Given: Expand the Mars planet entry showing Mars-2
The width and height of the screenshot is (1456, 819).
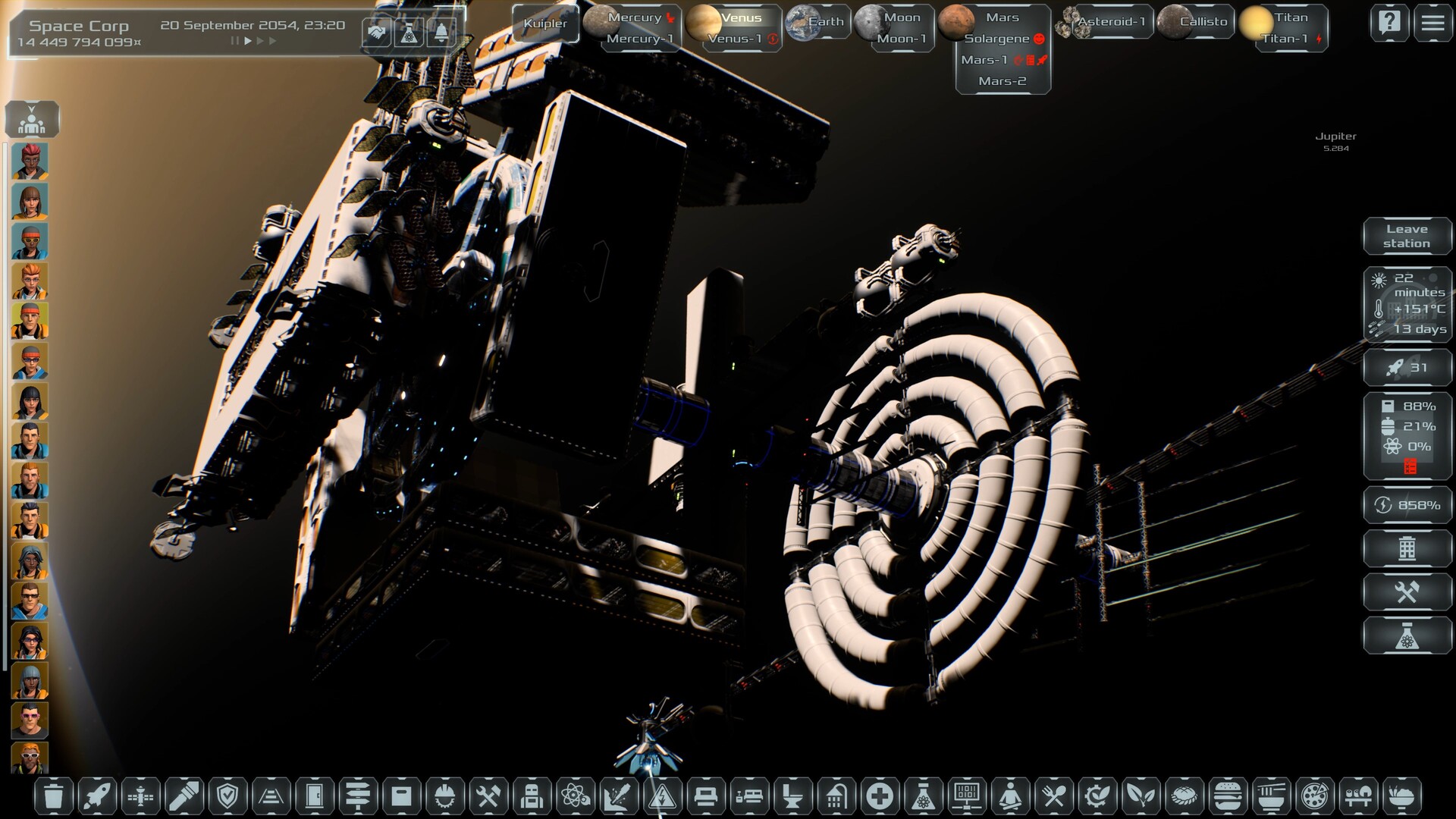Looking at the screenshot, I should click(x=1001, y=16).
